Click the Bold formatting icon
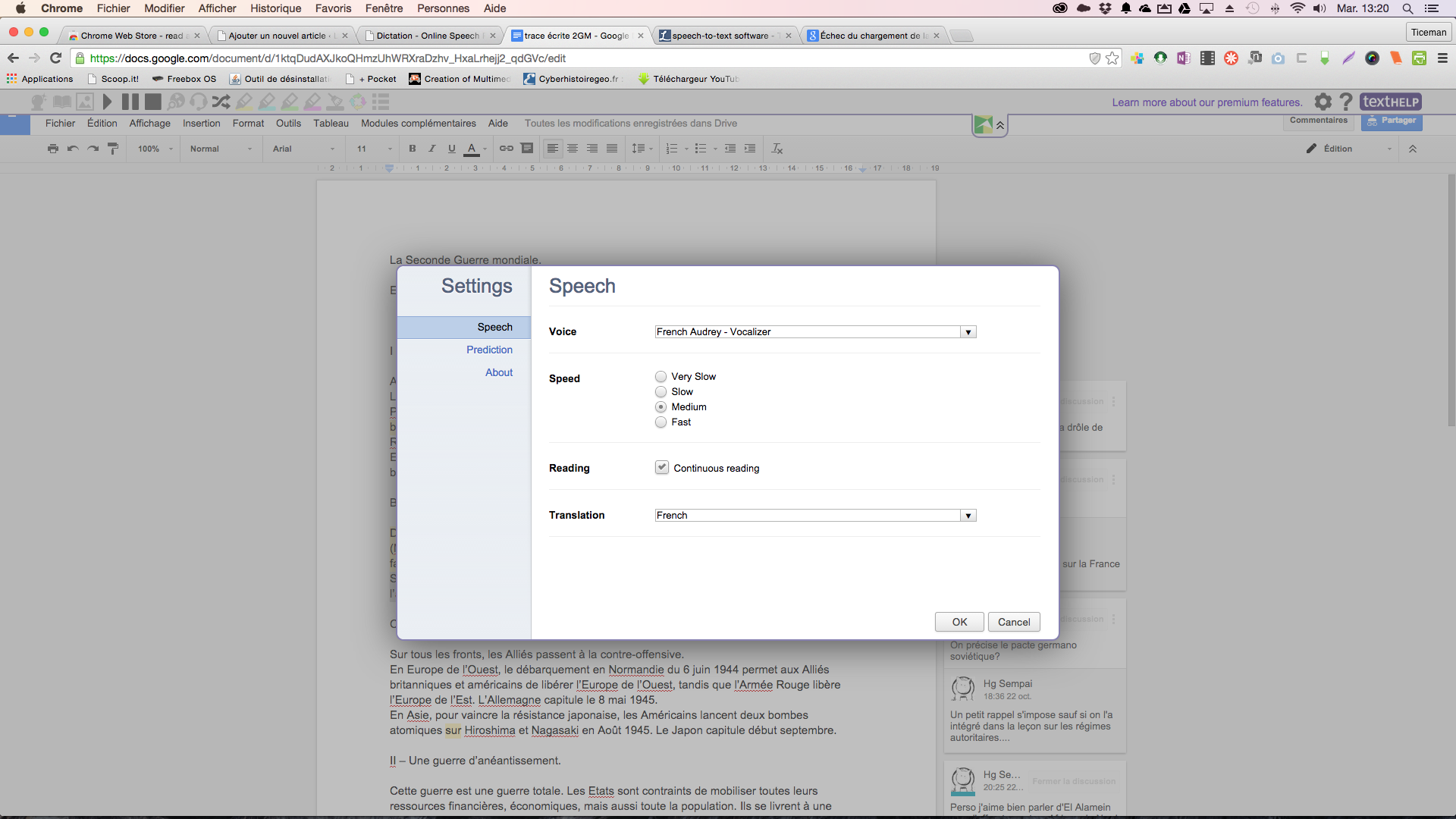 [x=412, y=148]
